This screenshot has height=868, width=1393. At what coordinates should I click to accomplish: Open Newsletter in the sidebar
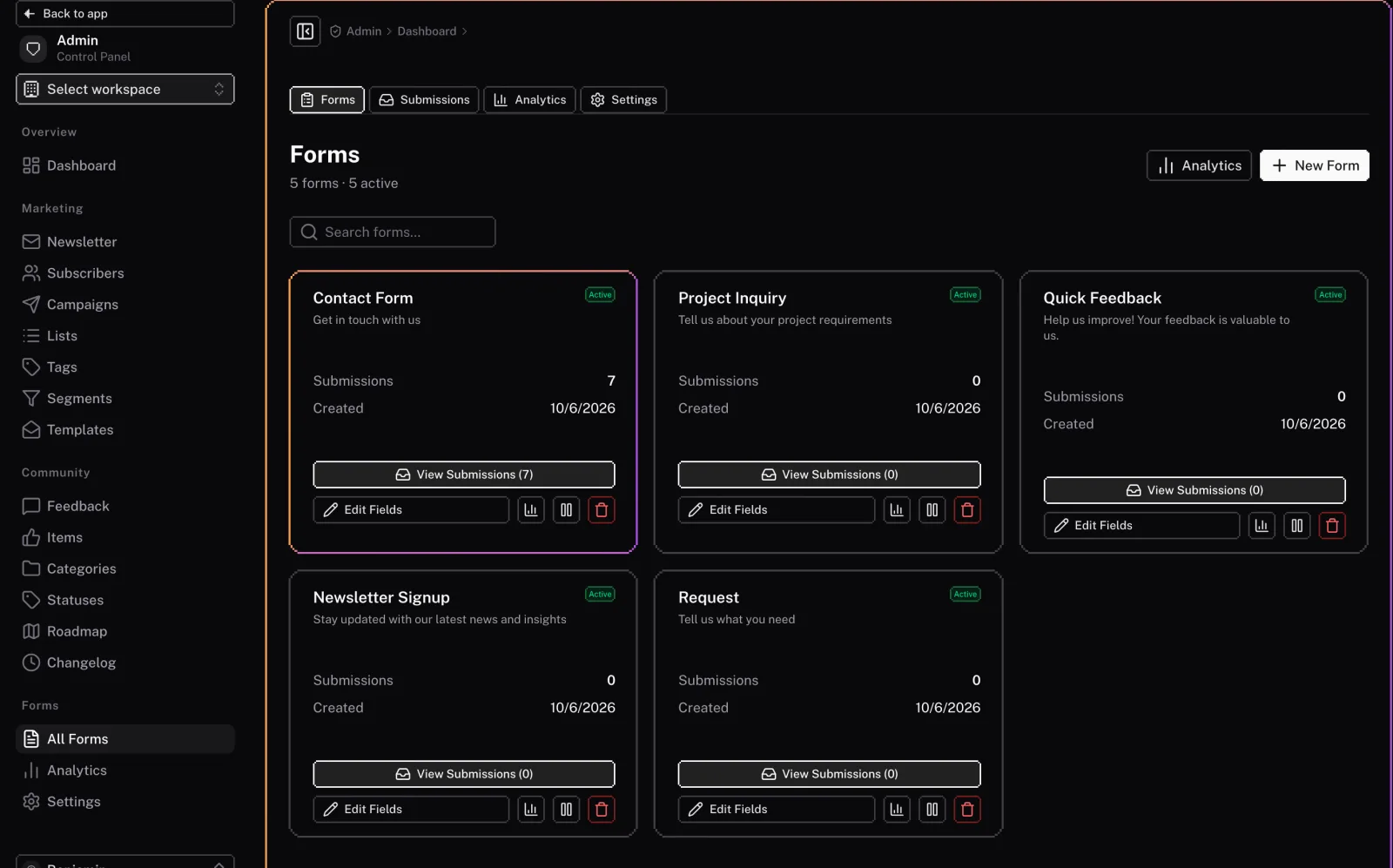(x=125, y=242)
